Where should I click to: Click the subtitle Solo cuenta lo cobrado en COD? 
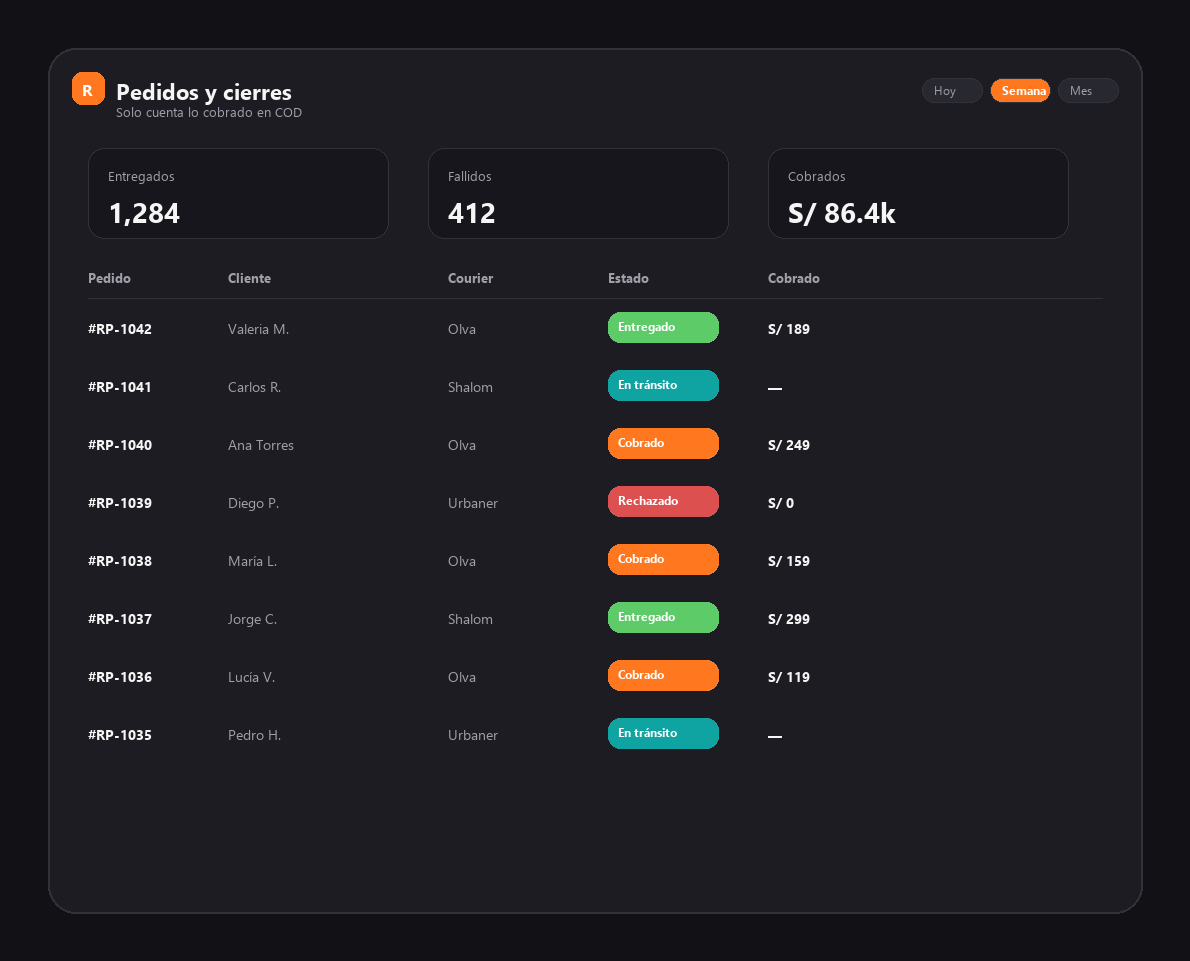[209, 112]
